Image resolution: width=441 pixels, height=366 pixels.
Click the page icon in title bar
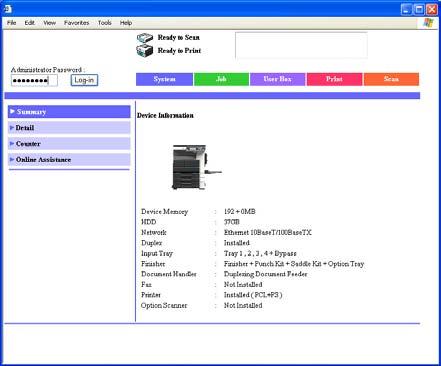click(8, 9)
